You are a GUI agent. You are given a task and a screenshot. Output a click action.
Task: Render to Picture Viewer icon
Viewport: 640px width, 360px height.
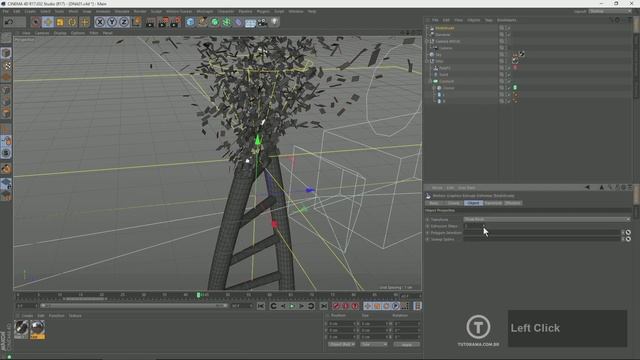pos(163,22)
